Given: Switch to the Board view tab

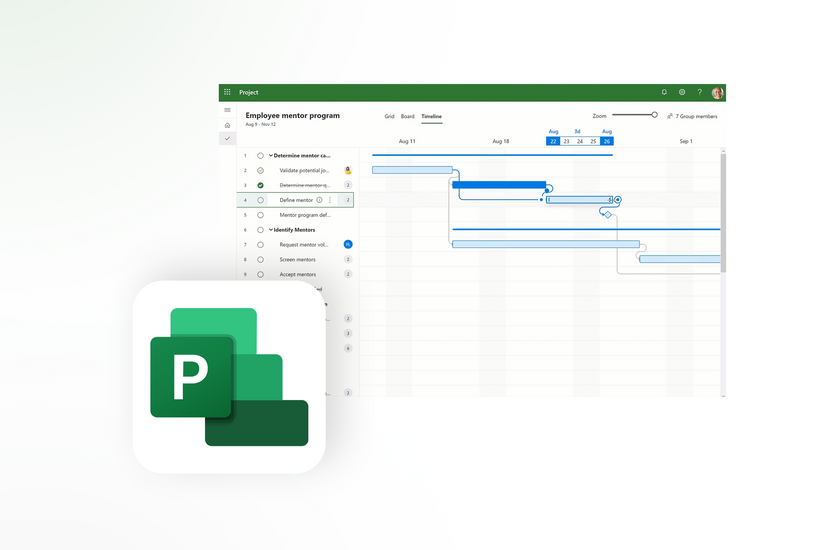Looking at the screenshot, I should coord(407,117).
